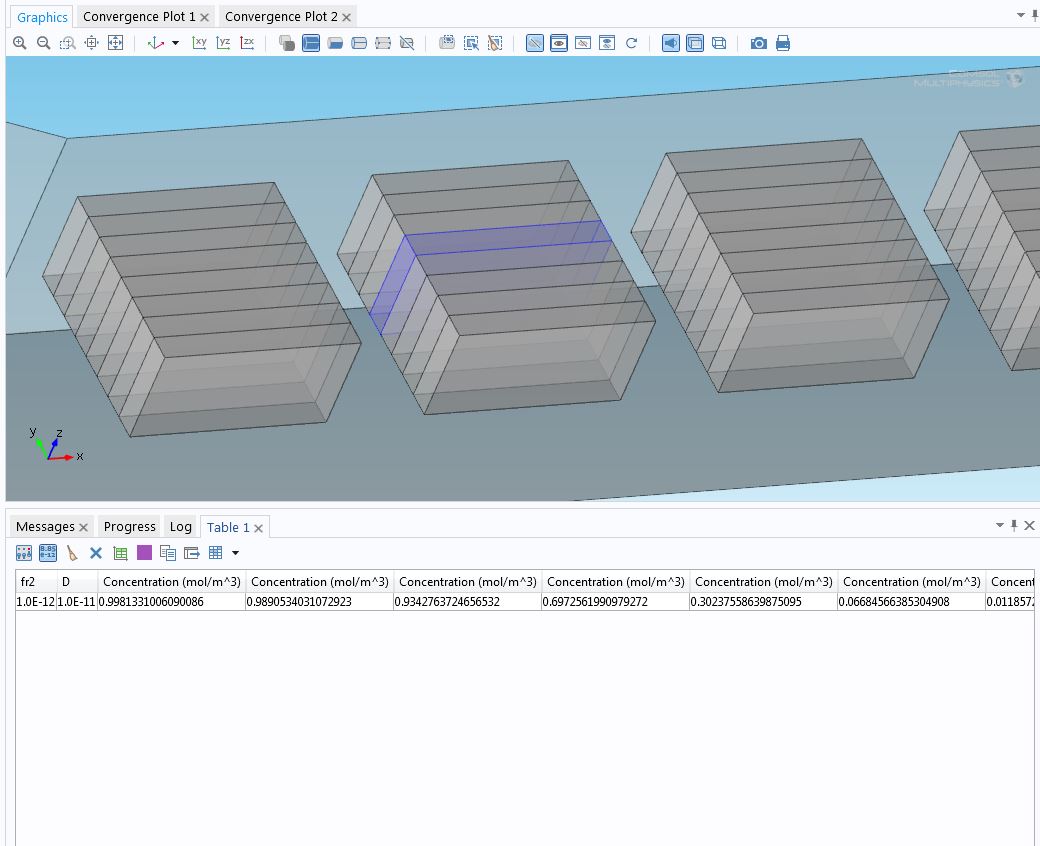
Task: Delete table using the blue X icon
Action: [x=96, y=553]
